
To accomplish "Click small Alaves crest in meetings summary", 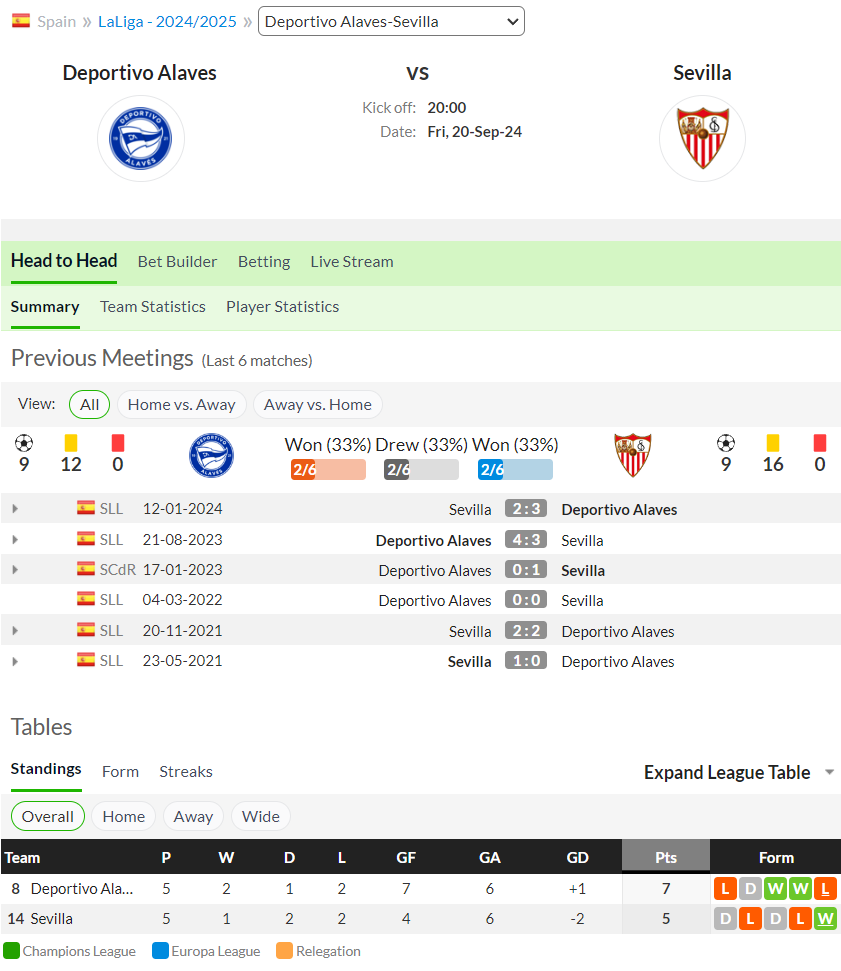I will [211, 455].
